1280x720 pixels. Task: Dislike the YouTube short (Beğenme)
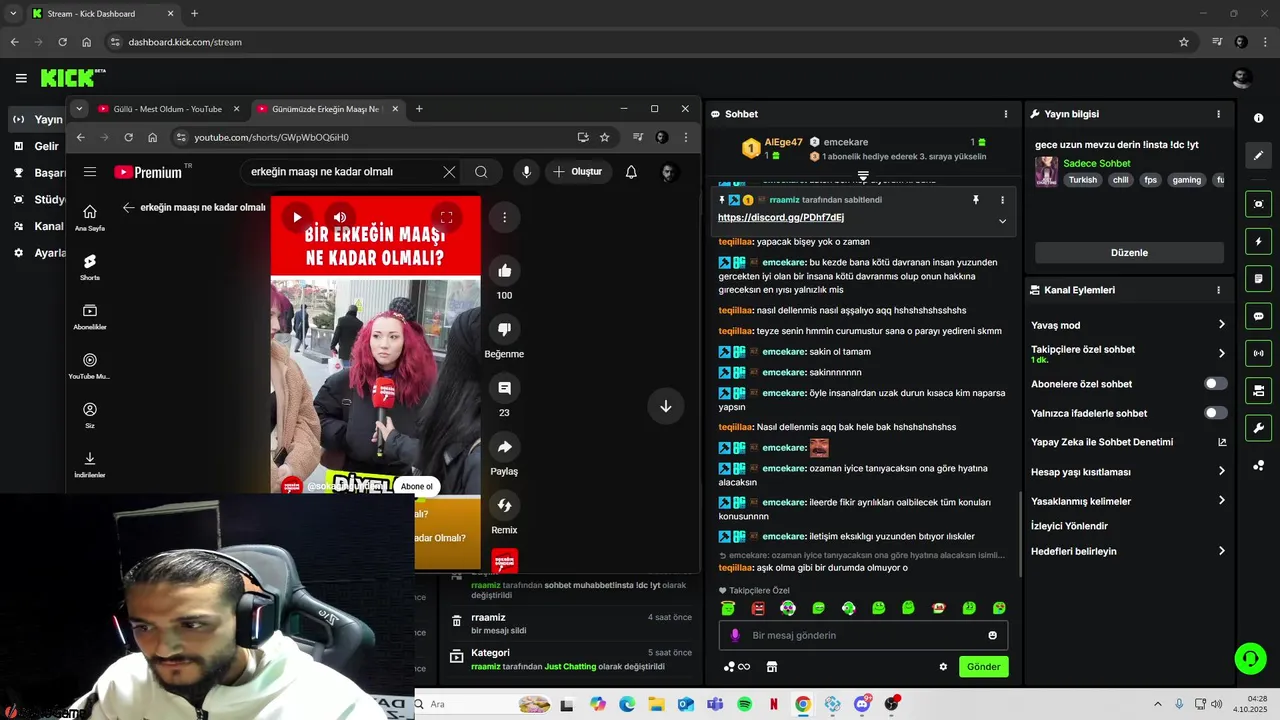tap(504, 329)
